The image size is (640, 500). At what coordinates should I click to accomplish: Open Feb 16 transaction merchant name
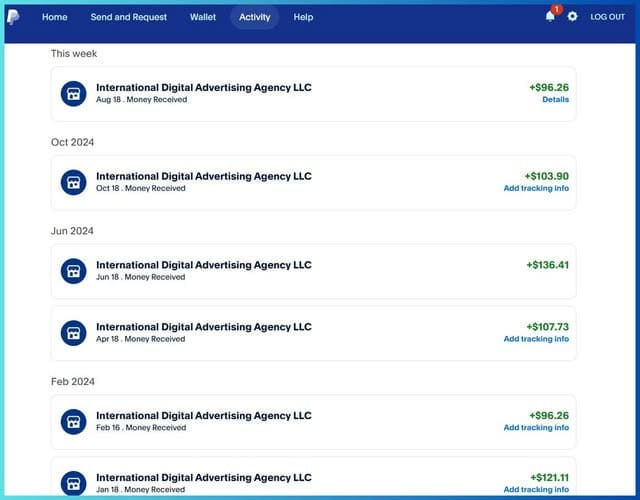pyautogui.click(x=204, y=416)
